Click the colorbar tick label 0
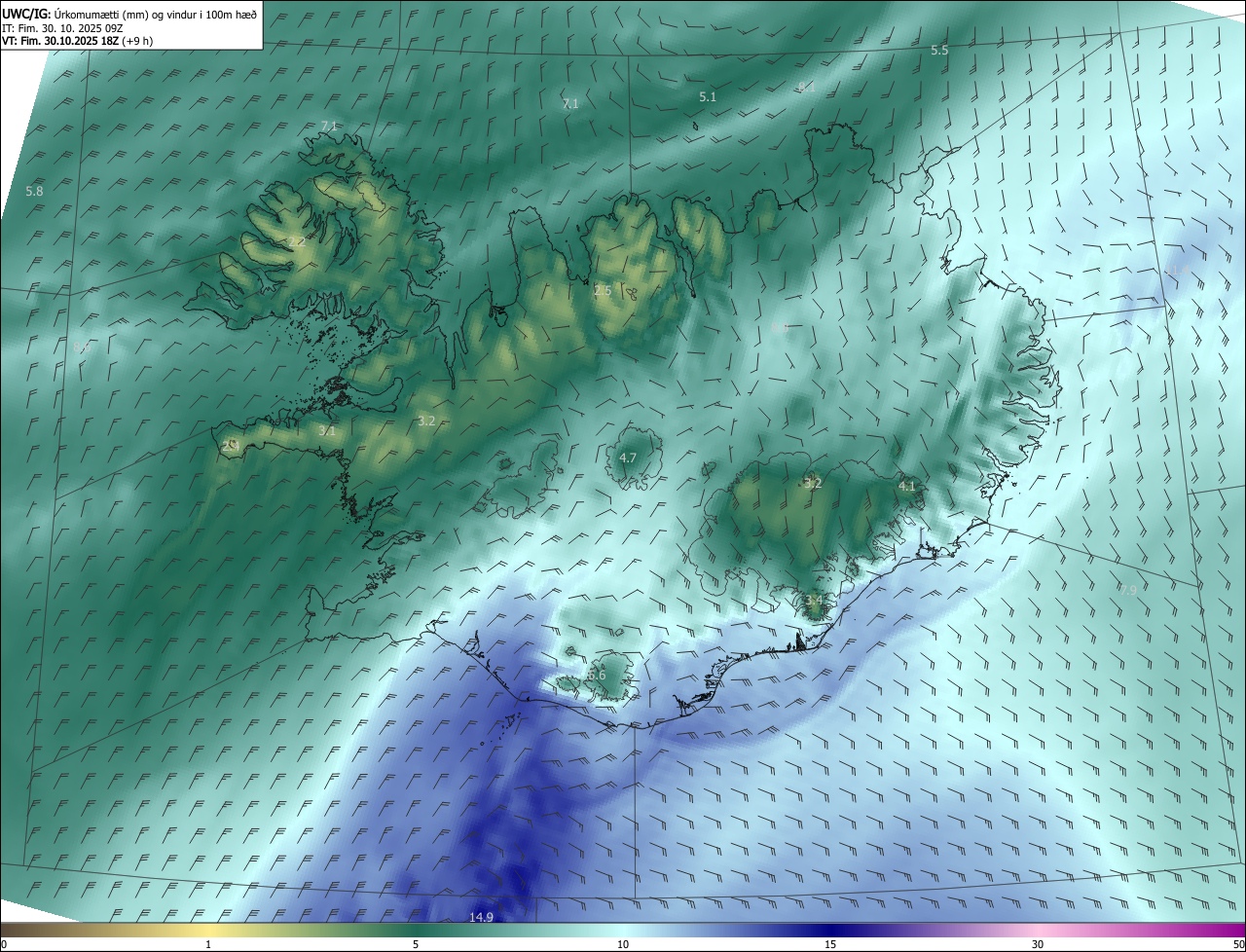Viewport: 1246px width, 952px height. coord(3,944)
